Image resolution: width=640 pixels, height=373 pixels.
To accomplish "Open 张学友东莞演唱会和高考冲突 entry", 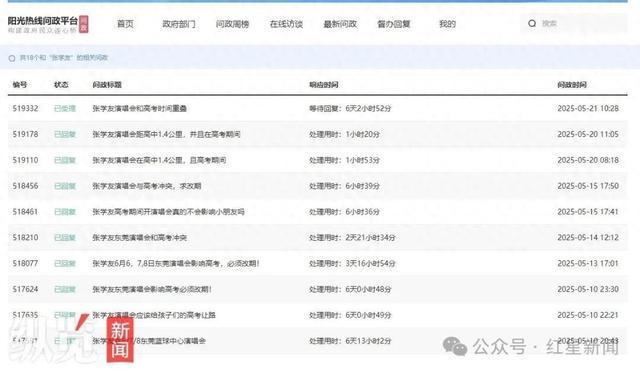I will (140, 238).
